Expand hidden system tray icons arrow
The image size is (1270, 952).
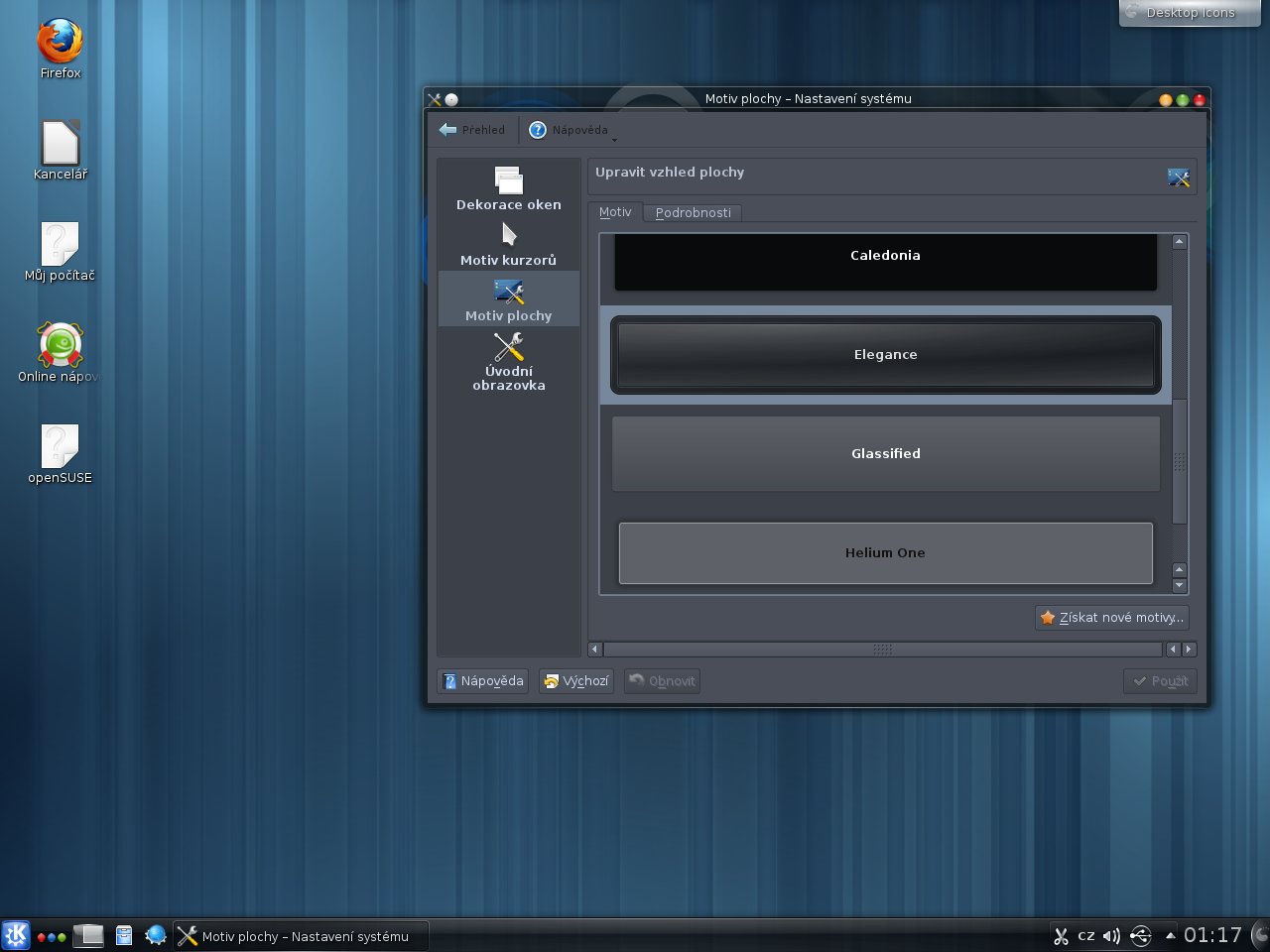[x=1170, y=935]
